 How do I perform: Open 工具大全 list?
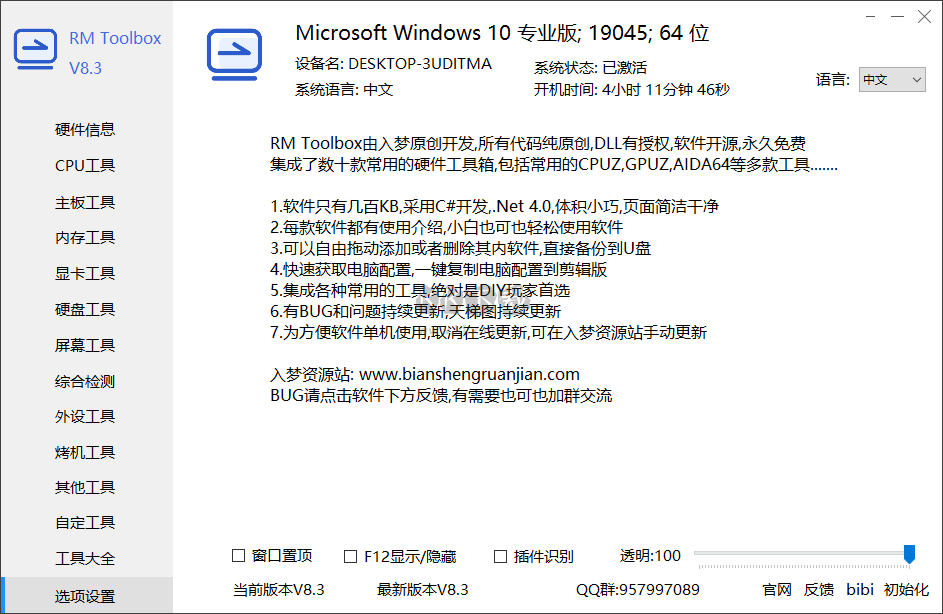pyautogui.click(x=85, y=559)
